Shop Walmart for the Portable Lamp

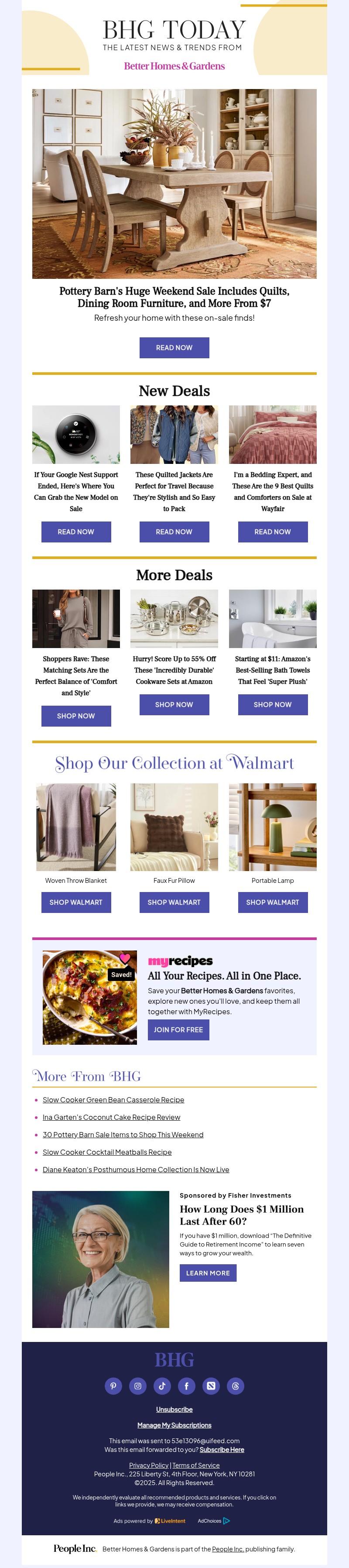click(272, 902)
